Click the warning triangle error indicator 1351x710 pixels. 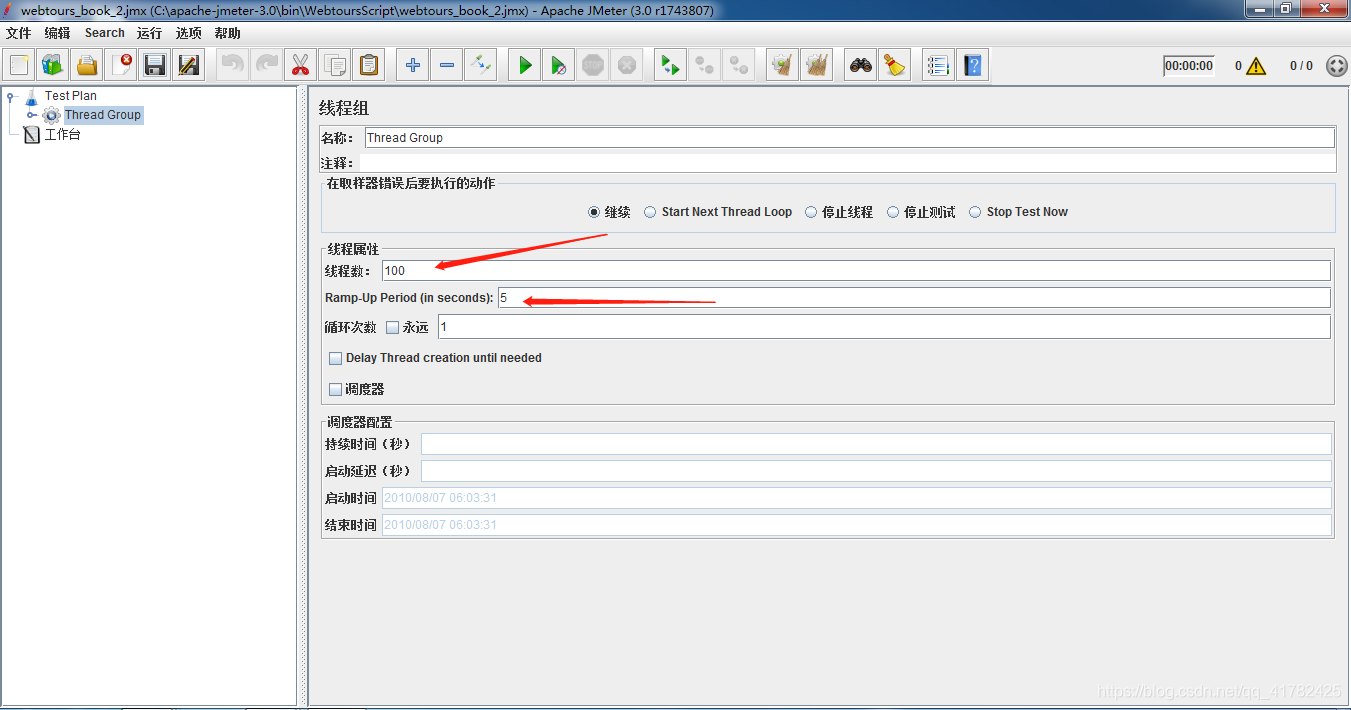click(x=1256, y=66)
